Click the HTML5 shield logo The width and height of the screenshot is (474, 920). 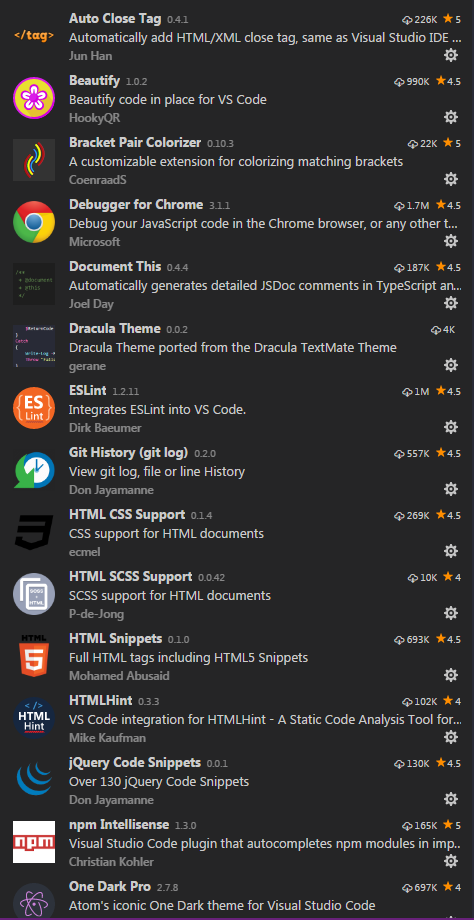point(34,656)
